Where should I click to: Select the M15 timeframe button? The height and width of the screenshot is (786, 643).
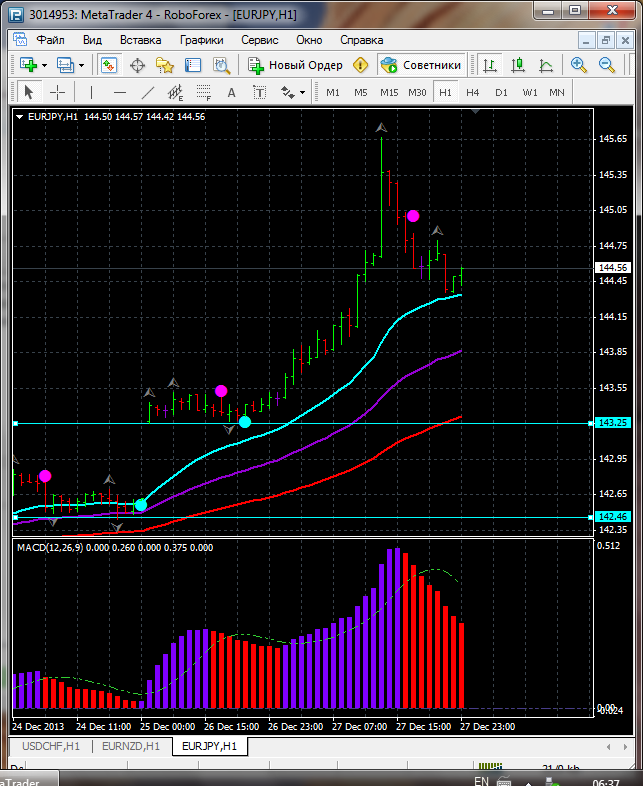tap(389, 92)
